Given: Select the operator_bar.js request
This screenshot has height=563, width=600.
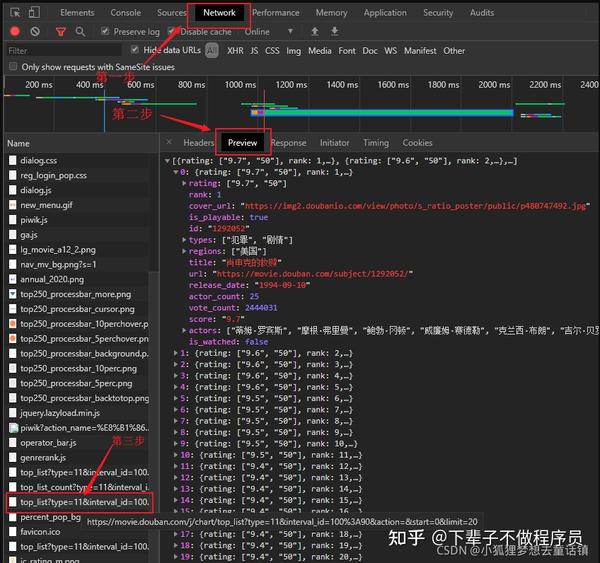Looking at the screenshot, I should pyautogui.click(x=48, y=443).
